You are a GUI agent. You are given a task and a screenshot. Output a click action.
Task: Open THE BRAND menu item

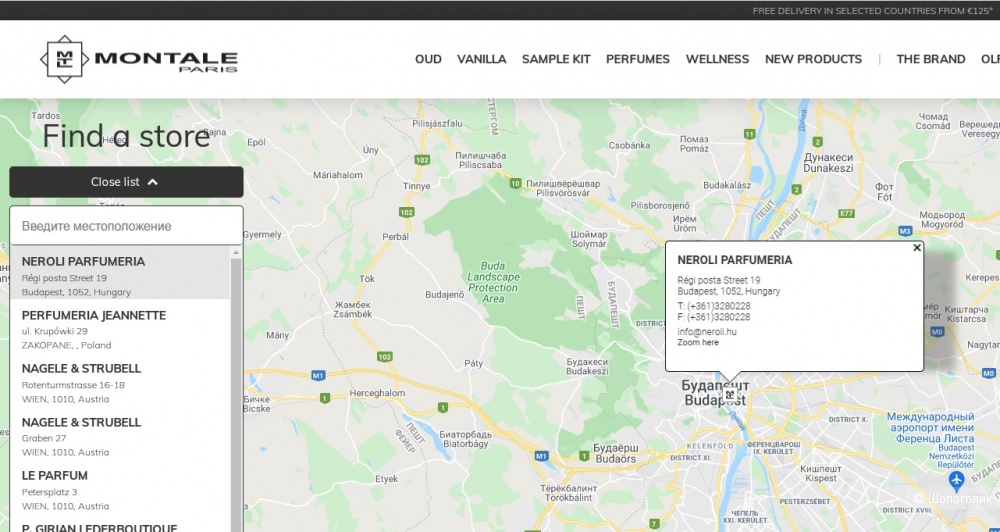pos(930,59)
